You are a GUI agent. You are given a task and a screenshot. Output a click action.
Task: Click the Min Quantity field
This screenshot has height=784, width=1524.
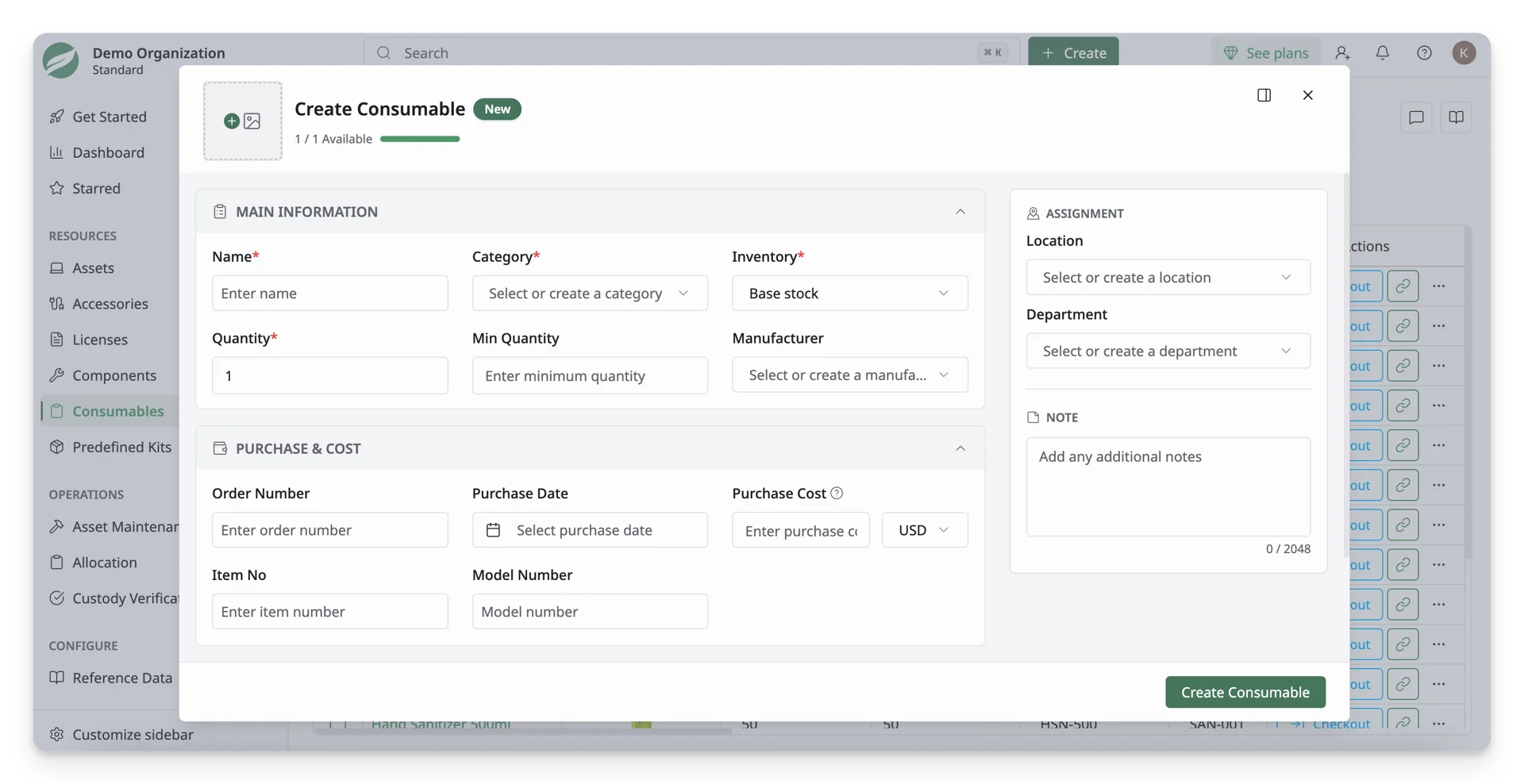pyautogui.click(x=589, y=375)
